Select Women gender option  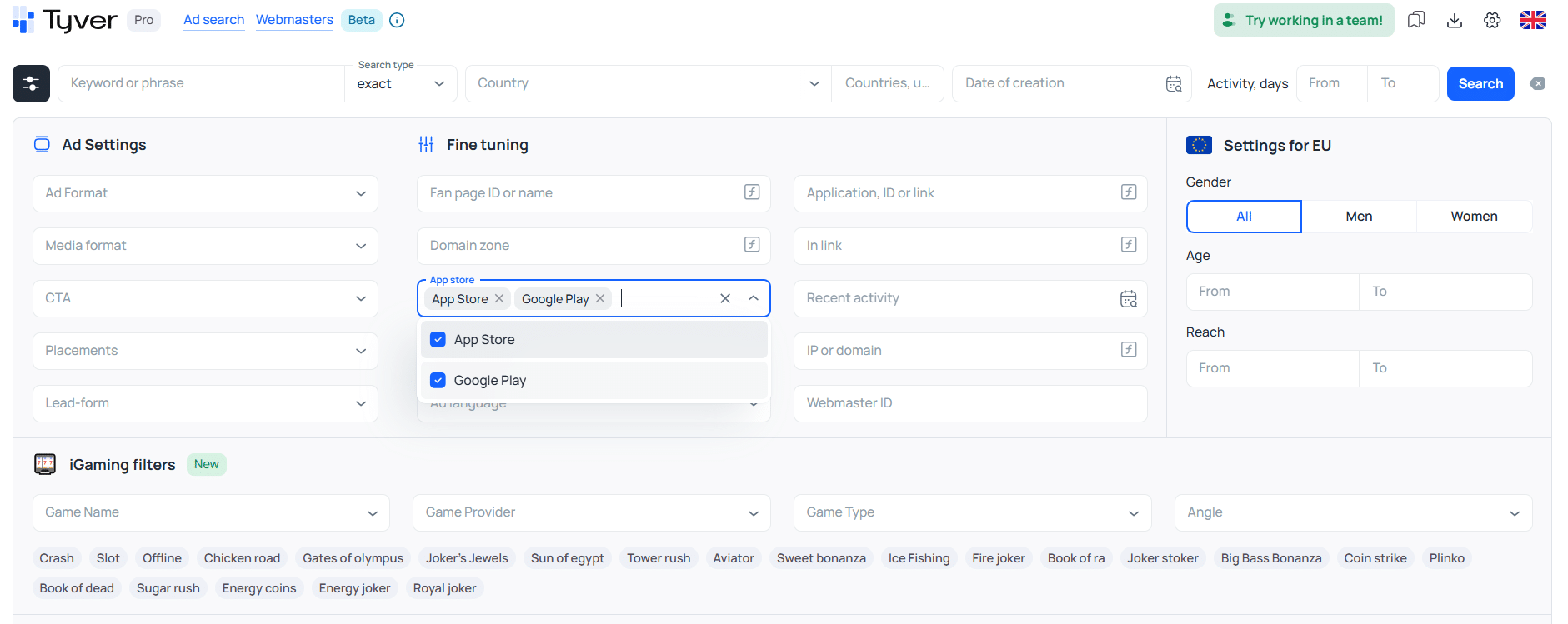[1474, 217]
